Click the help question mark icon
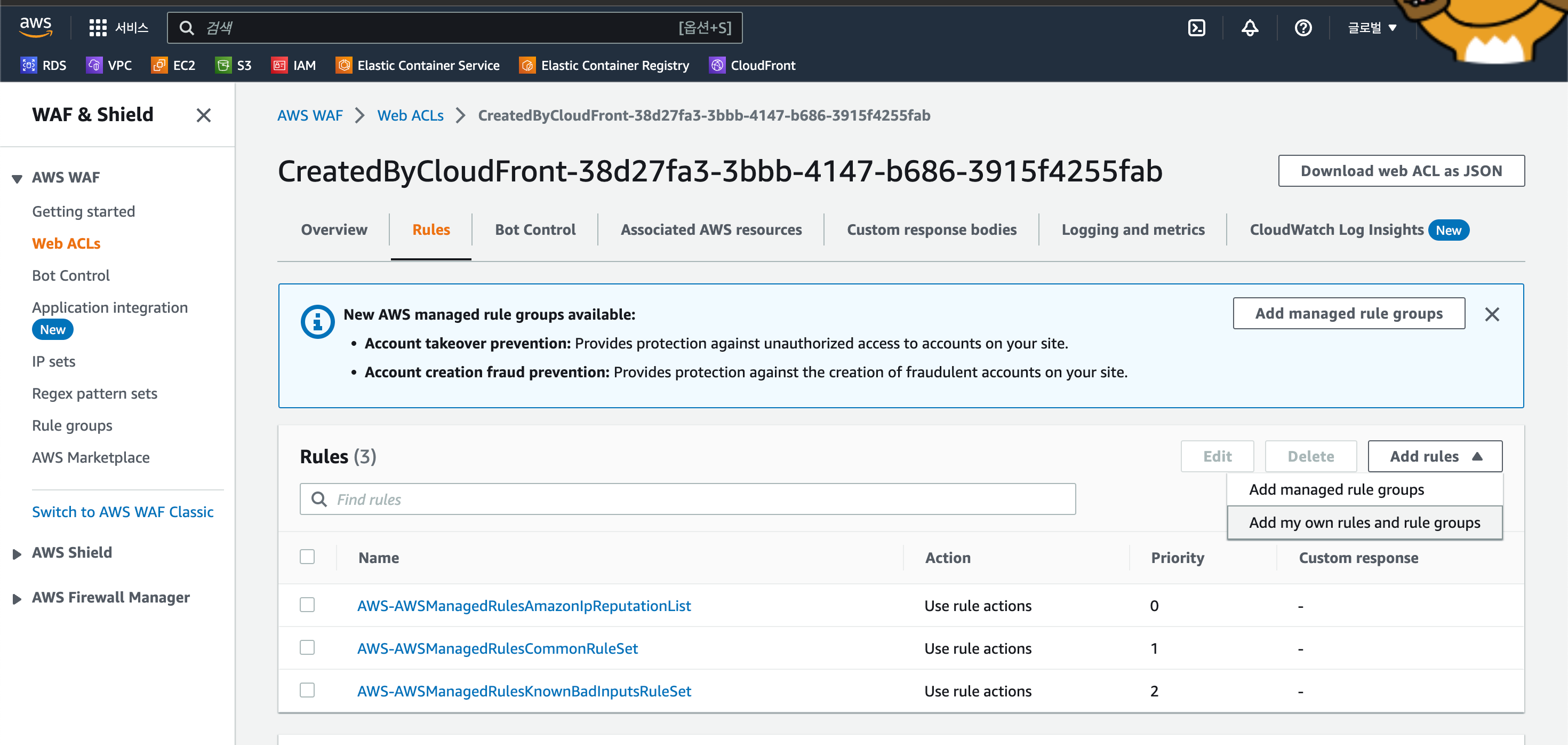Viewport: 1568px width, 745px height. click(x=1302, y=28)
